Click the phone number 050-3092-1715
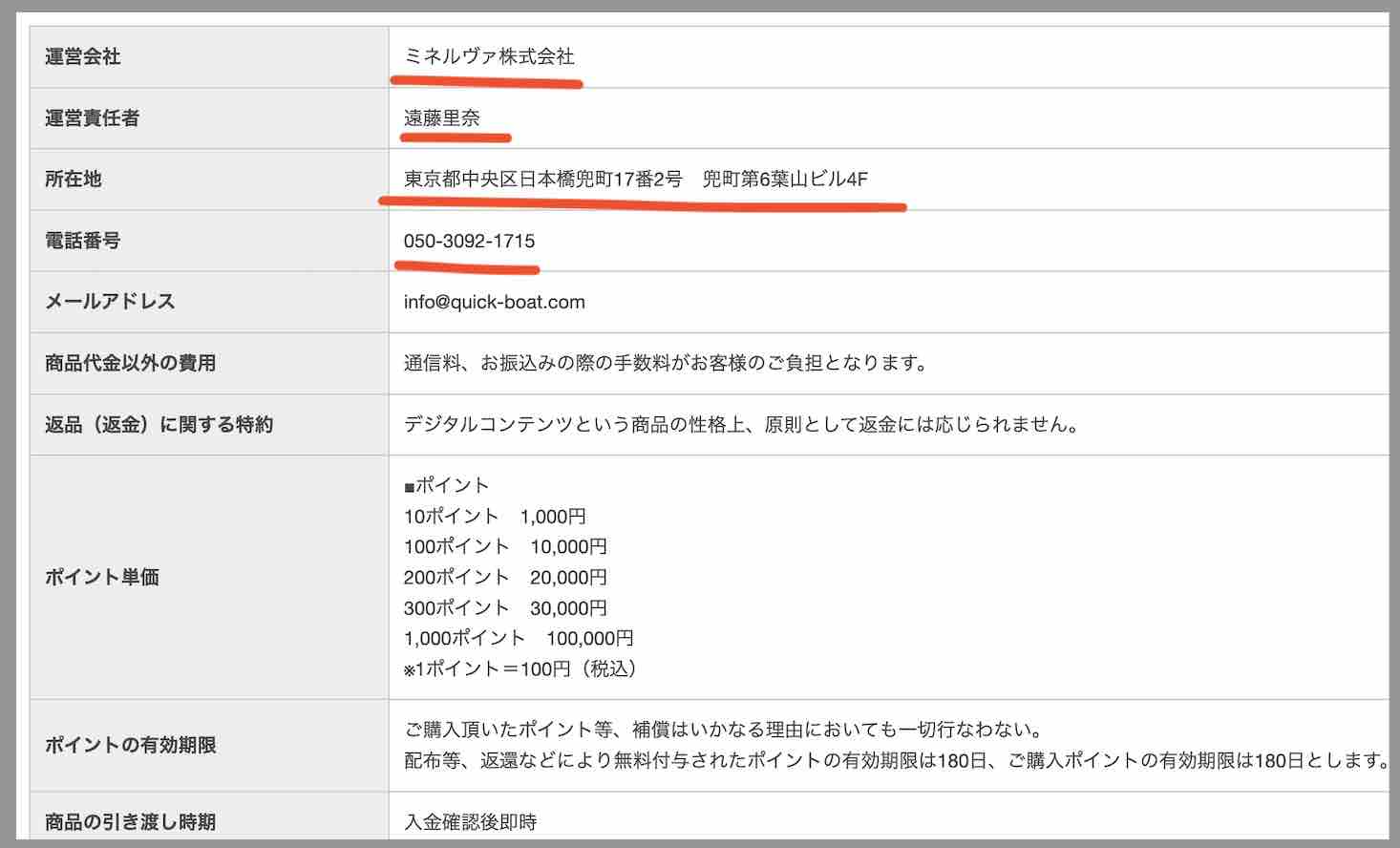Image resolution: width=1400 pixels, height=848 pixels. (469, 242)
